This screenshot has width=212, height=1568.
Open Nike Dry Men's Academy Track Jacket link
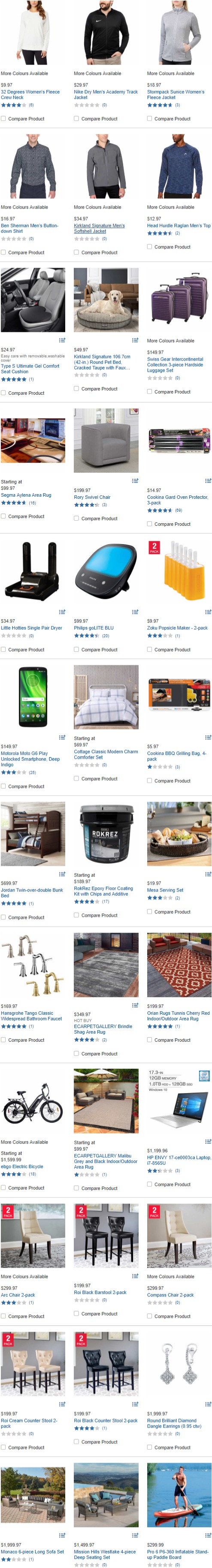click(106, 94)
